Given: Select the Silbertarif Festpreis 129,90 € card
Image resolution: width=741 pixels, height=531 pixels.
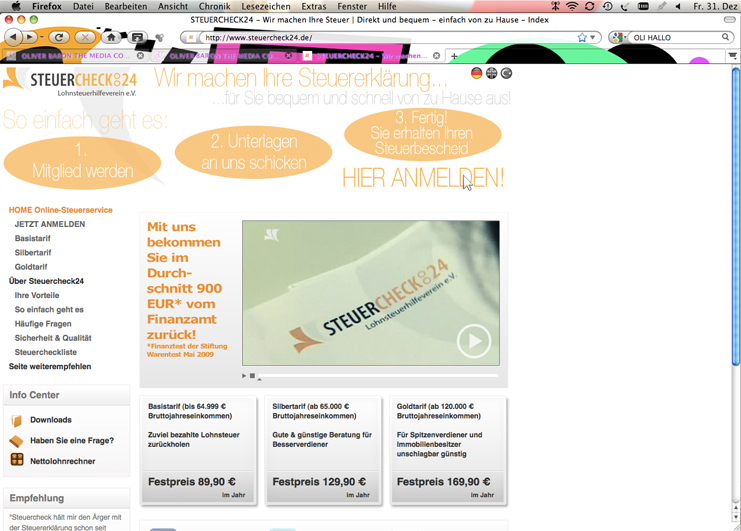Looking at the screenshot, I should (323, 451).
